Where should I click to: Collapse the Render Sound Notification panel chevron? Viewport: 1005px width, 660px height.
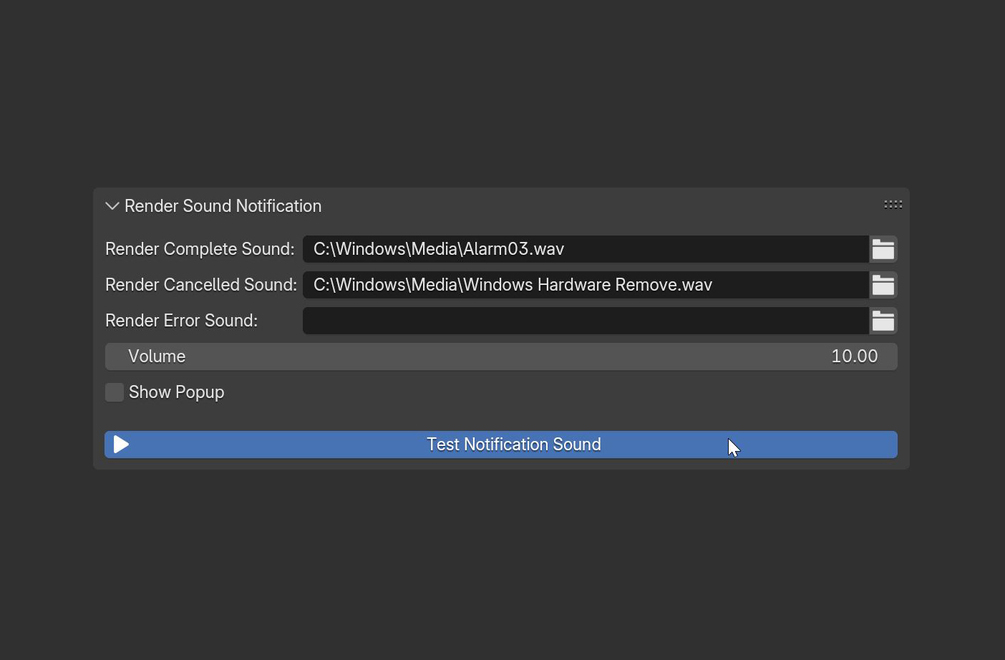(112, 206)
